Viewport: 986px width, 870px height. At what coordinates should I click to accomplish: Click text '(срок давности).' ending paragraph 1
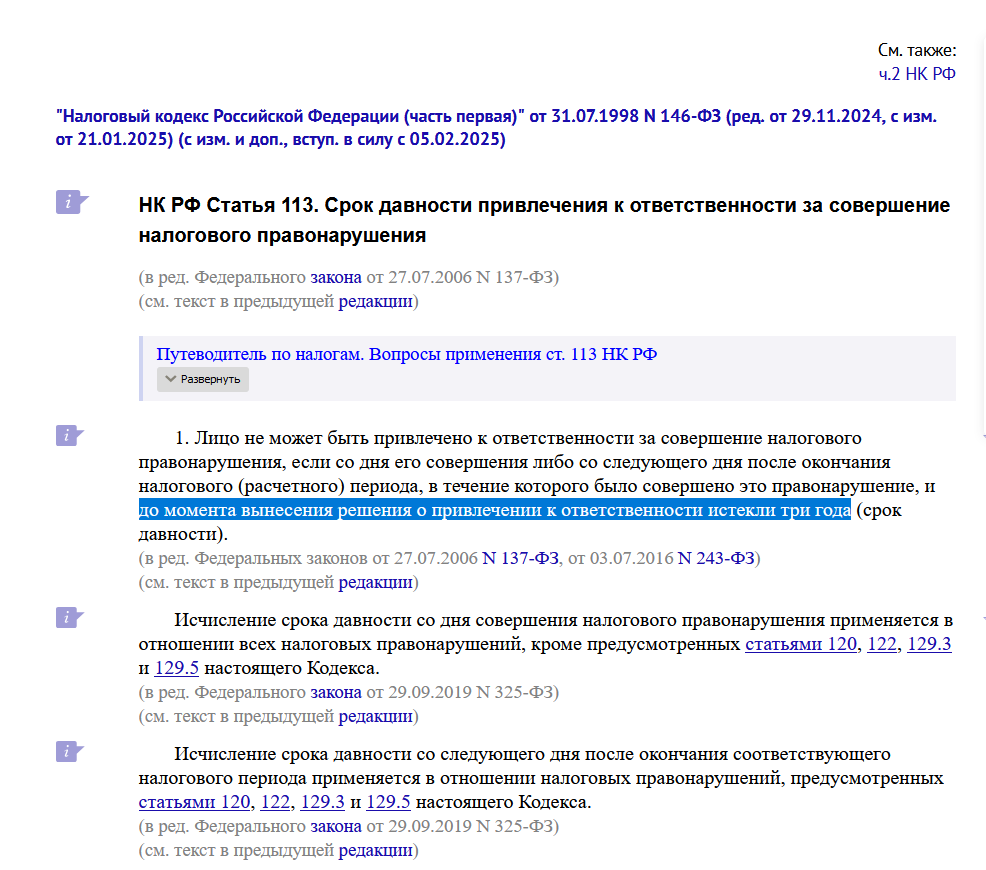click(x=520, y=522)
